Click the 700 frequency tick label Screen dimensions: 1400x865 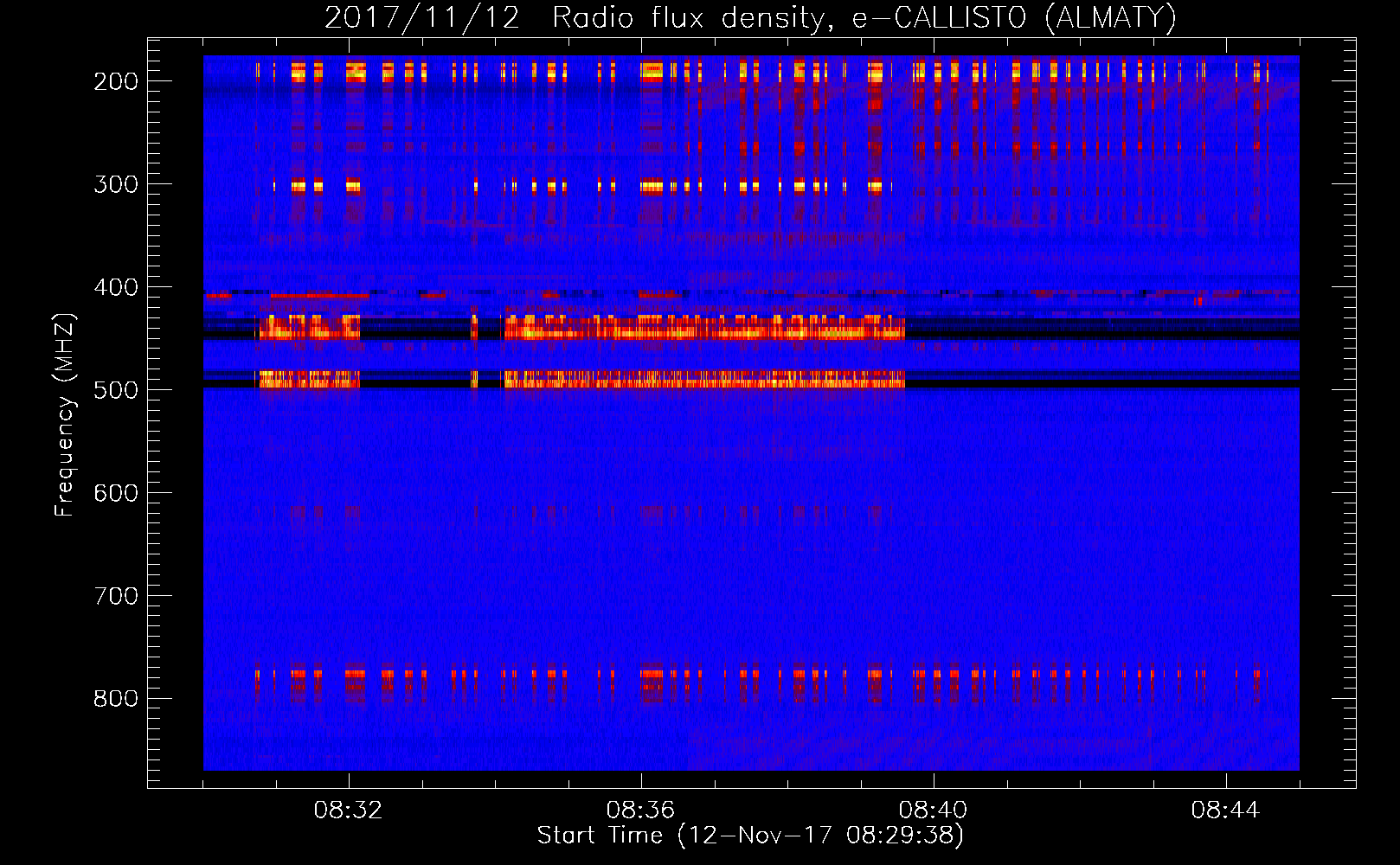[116, 596]
